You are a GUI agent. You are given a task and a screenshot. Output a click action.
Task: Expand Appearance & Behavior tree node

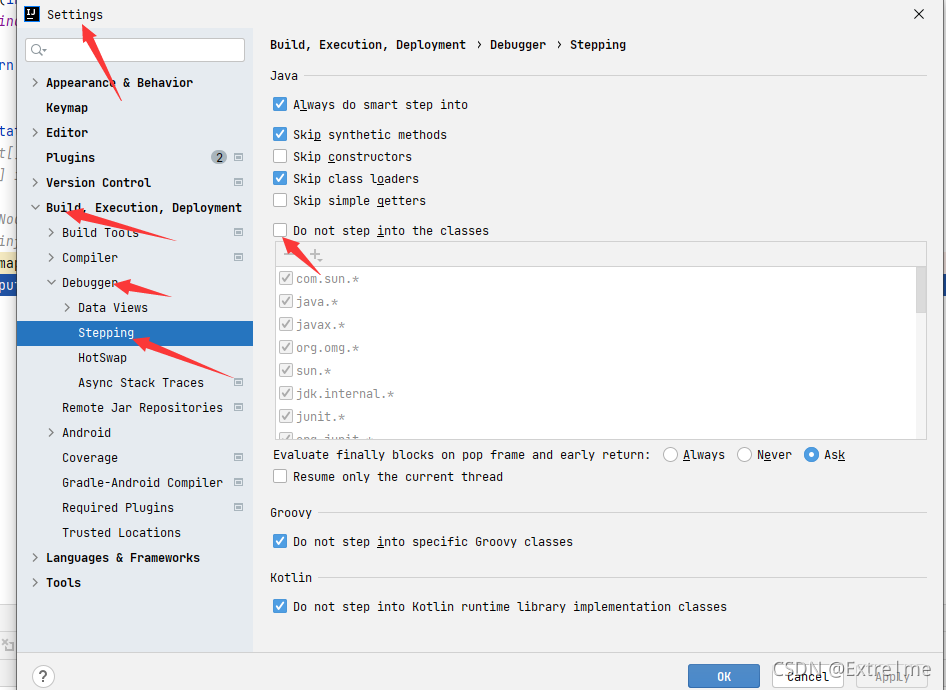35,83
